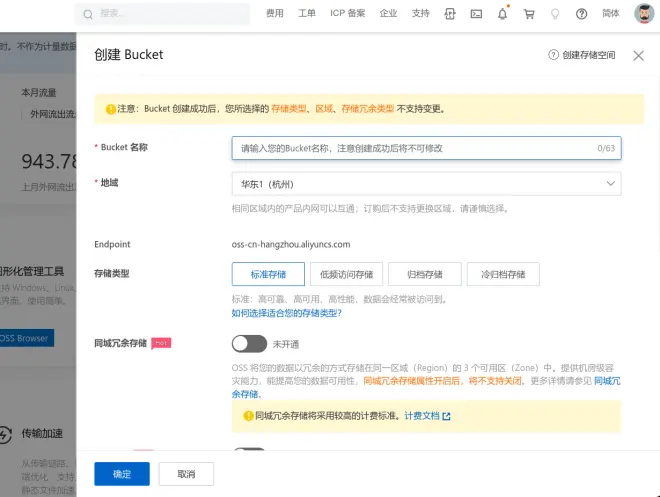Click the search magnifier icon
The width and height of the screenshot is (660, 497).
point(88,14)
